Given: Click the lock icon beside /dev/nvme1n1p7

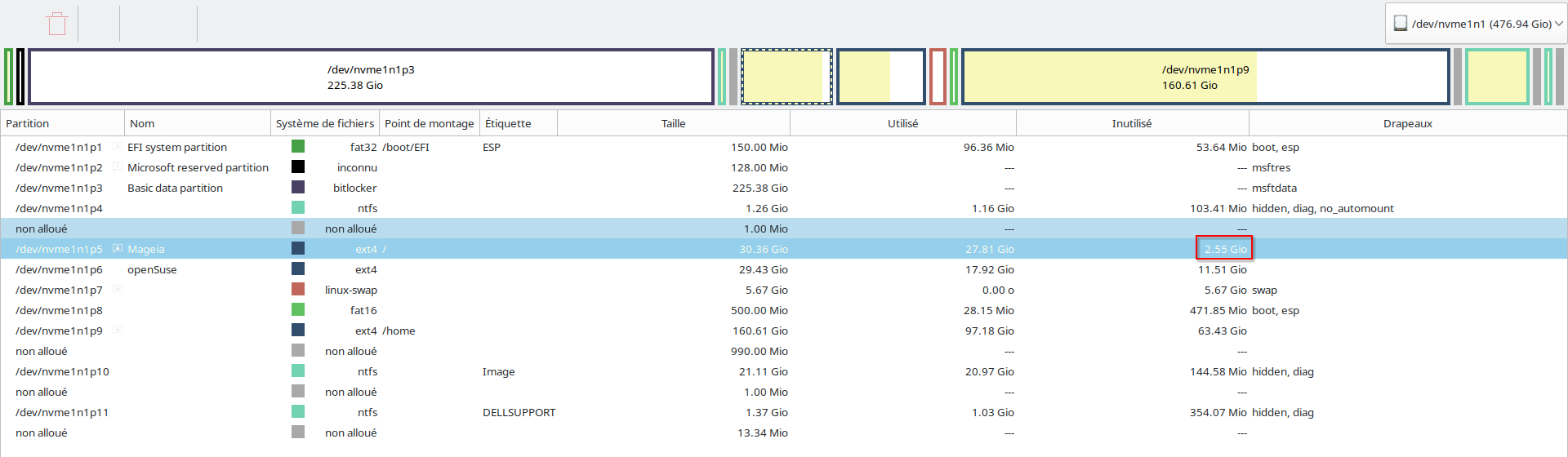Looking at the screenshot, I should (118, 290).
